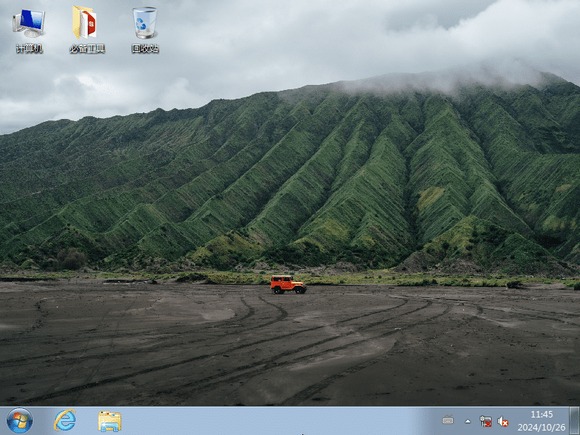Click the 必备工具 label text
Screen dimensions: 580x435
[x=88, y=48]
